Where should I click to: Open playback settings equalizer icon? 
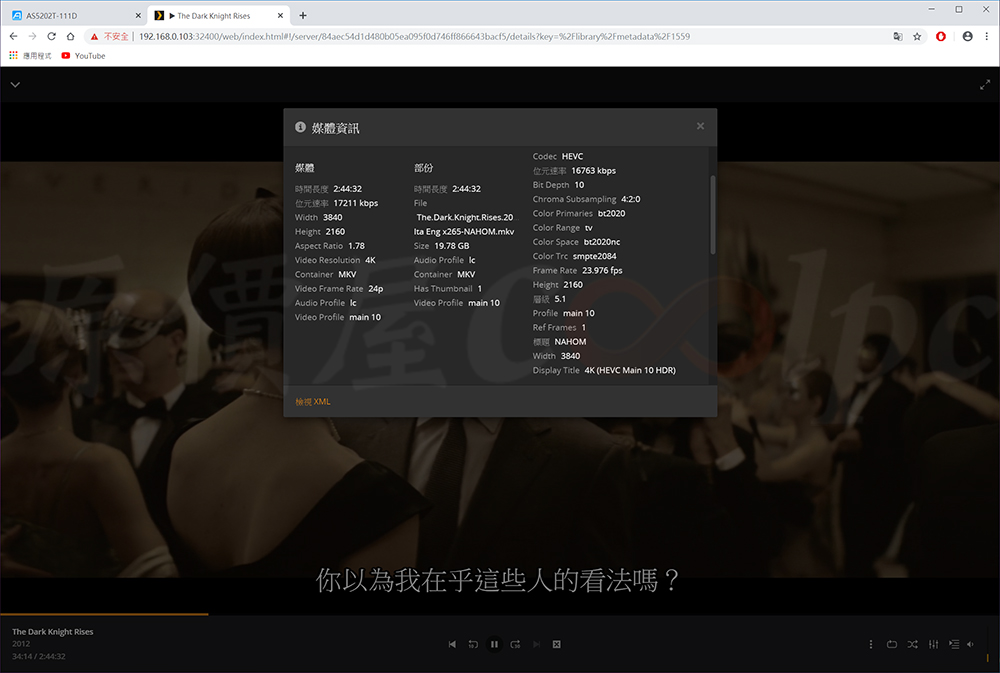click(x=934, y=644)
